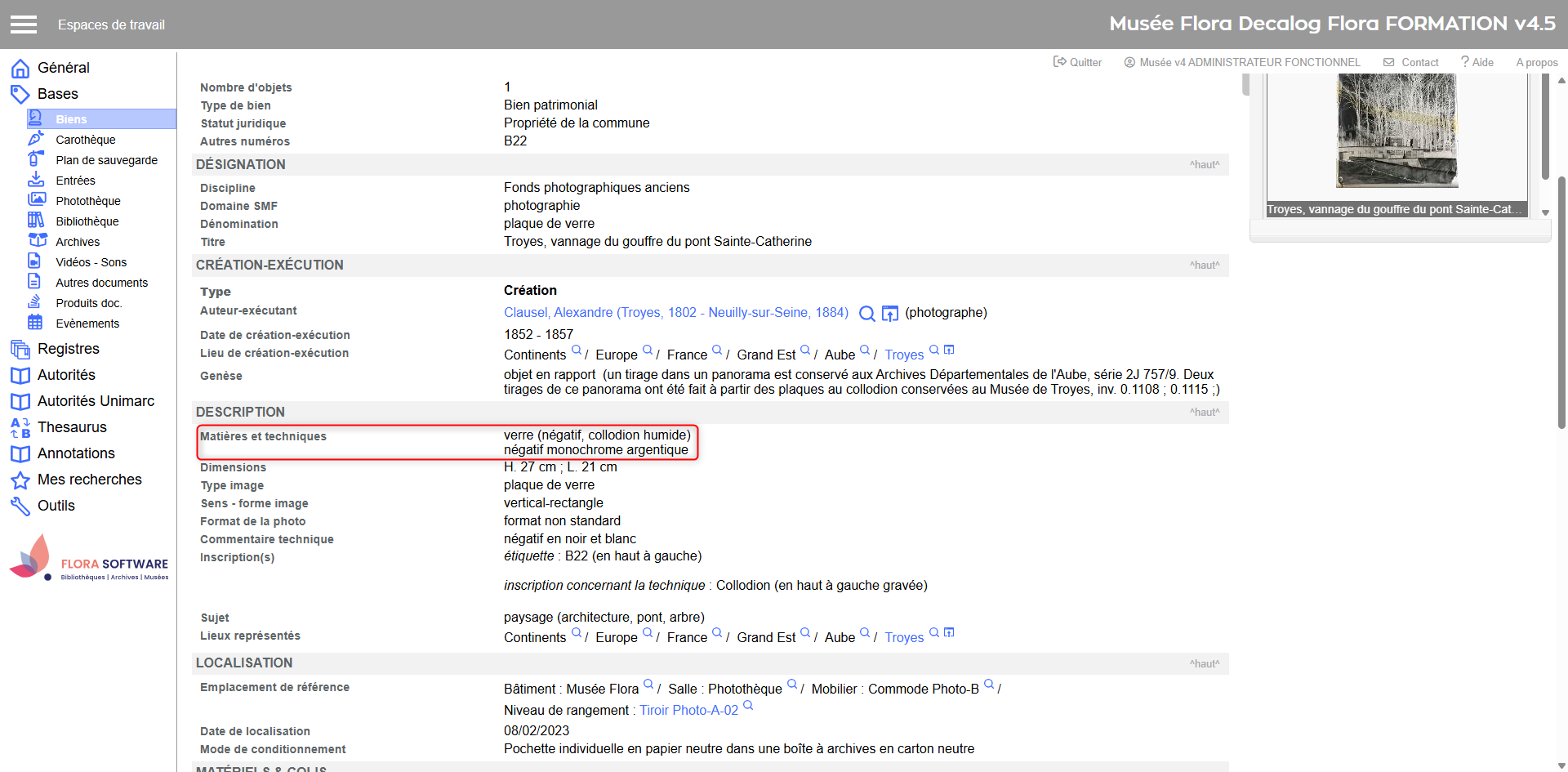Click magnifier next to Grand Est in creation place
Image resolution: width=1568 pixels, height=772 pixels.
tap(805, 350)
